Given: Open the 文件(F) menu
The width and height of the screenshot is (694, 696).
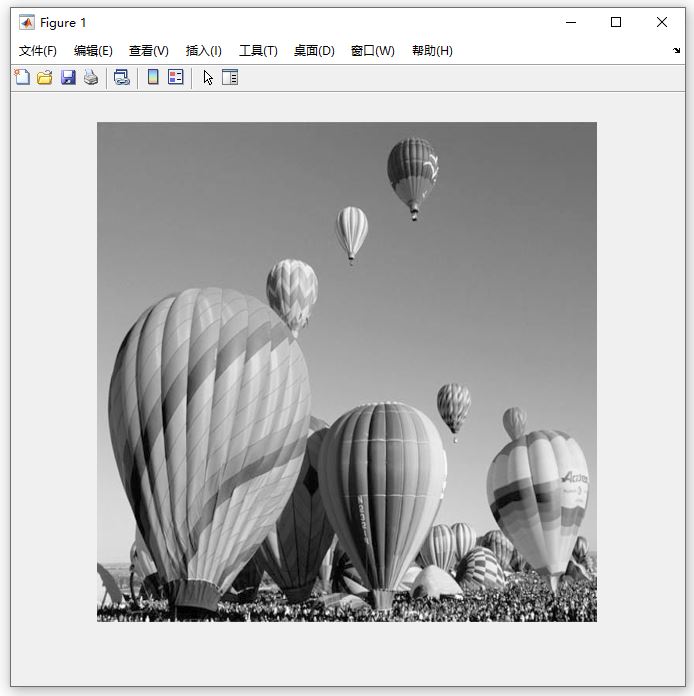Looking at the screenshot, I should (38, 51).
